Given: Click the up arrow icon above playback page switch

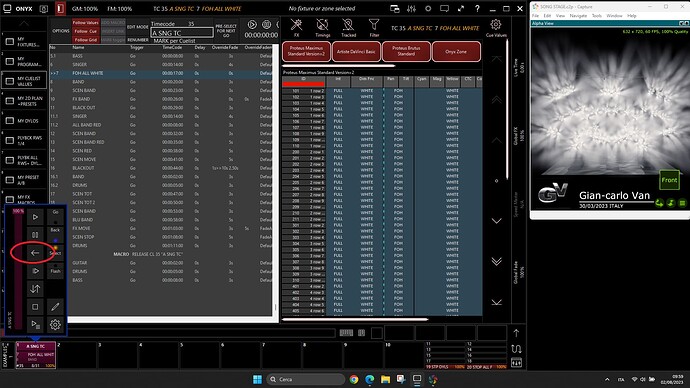Looking at the screenshot, I should tap(517, 333).
